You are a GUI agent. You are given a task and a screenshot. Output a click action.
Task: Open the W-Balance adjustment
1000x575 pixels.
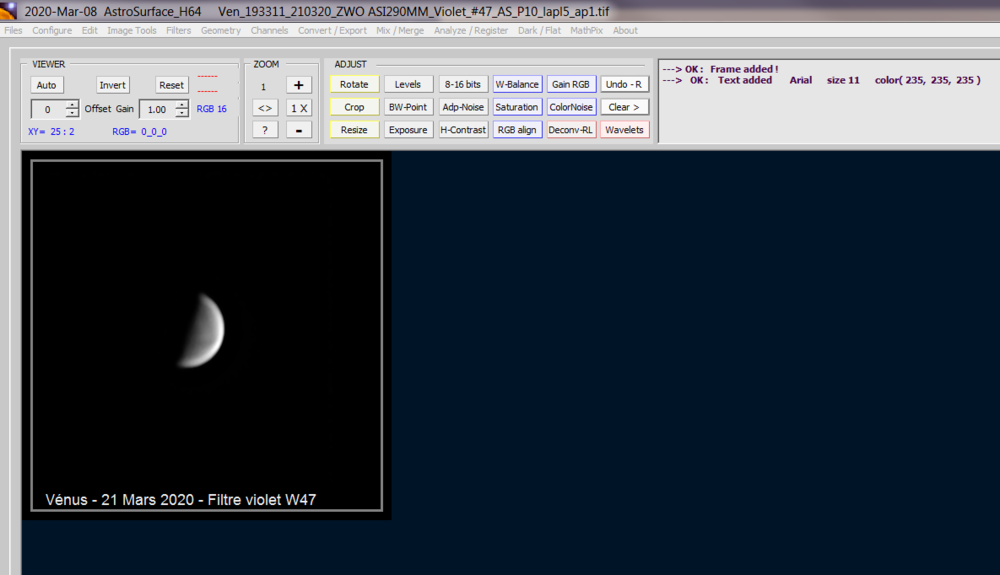point(517,84)
